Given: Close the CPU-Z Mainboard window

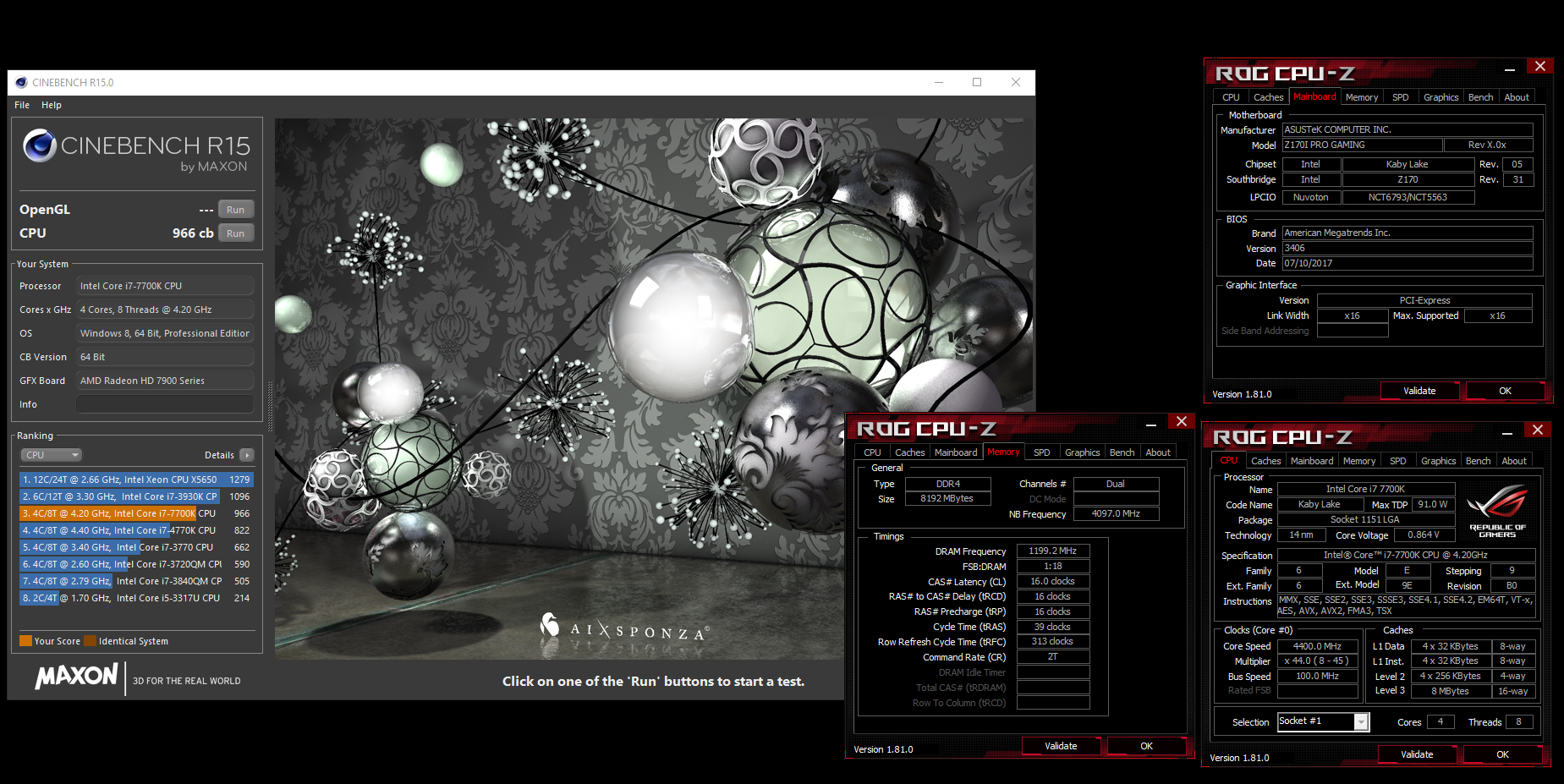Looking at the screenshot, I should [x=1539, y=66].
